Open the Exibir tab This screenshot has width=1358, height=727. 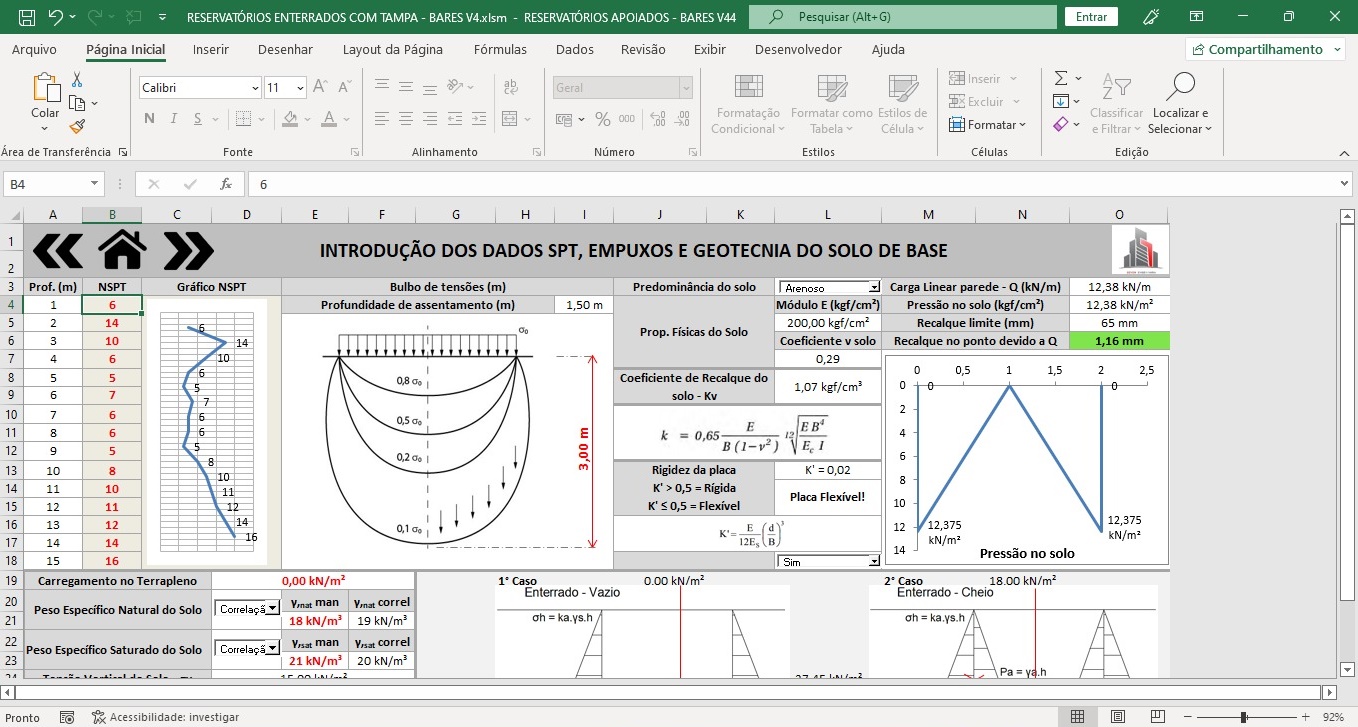[710, 49]
